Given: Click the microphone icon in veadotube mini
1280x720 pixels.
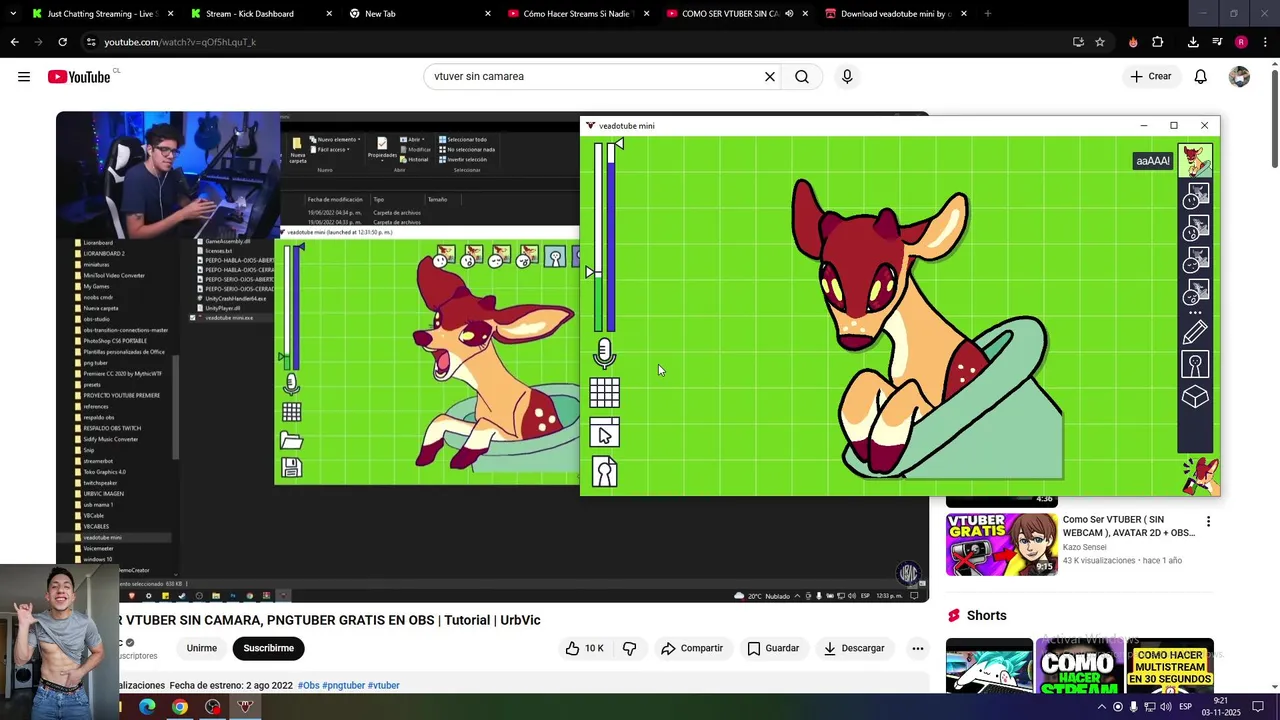Looking at the screenshot, I should [x=604, y=353].
